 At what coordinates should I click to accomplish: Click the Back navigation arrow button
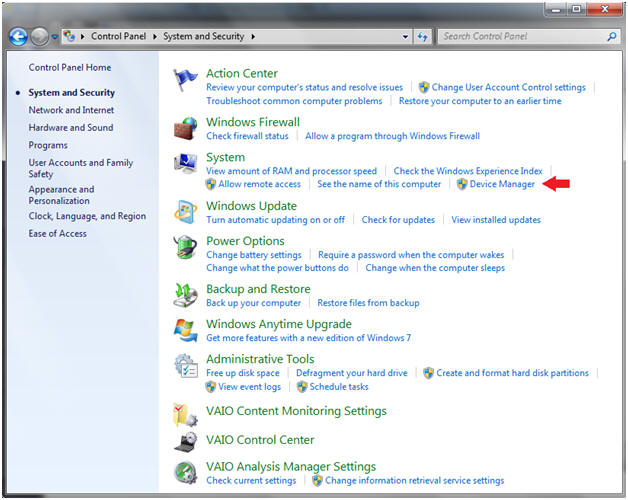click(18, 37)
